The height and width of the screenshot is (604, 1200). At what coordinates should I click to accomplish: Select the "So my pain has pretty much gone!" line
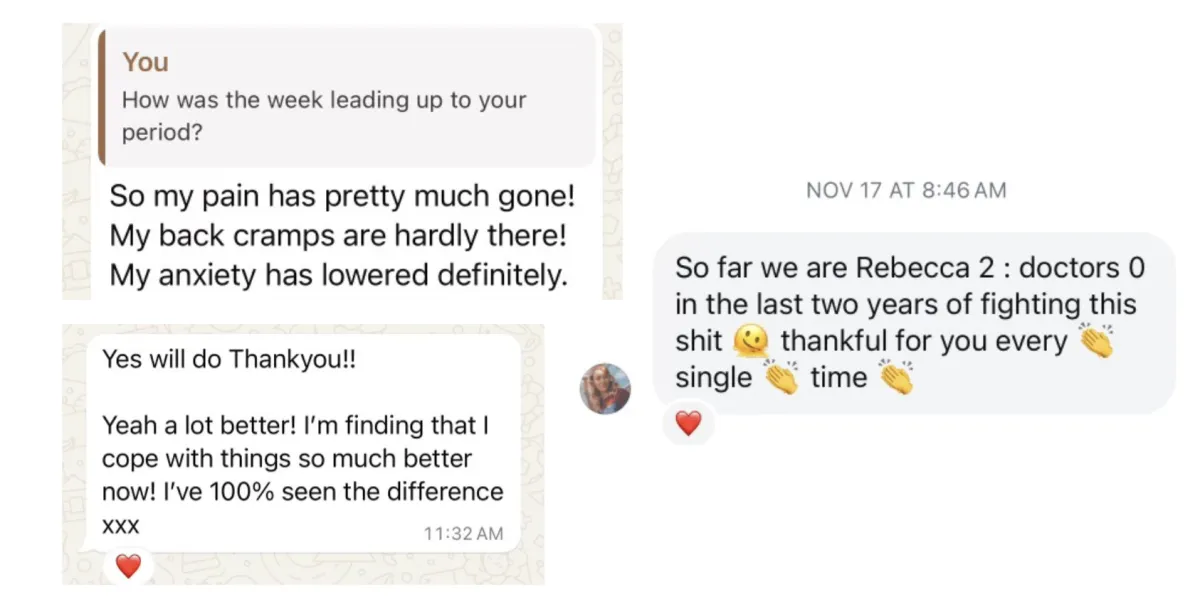click(x=342, y=194)
